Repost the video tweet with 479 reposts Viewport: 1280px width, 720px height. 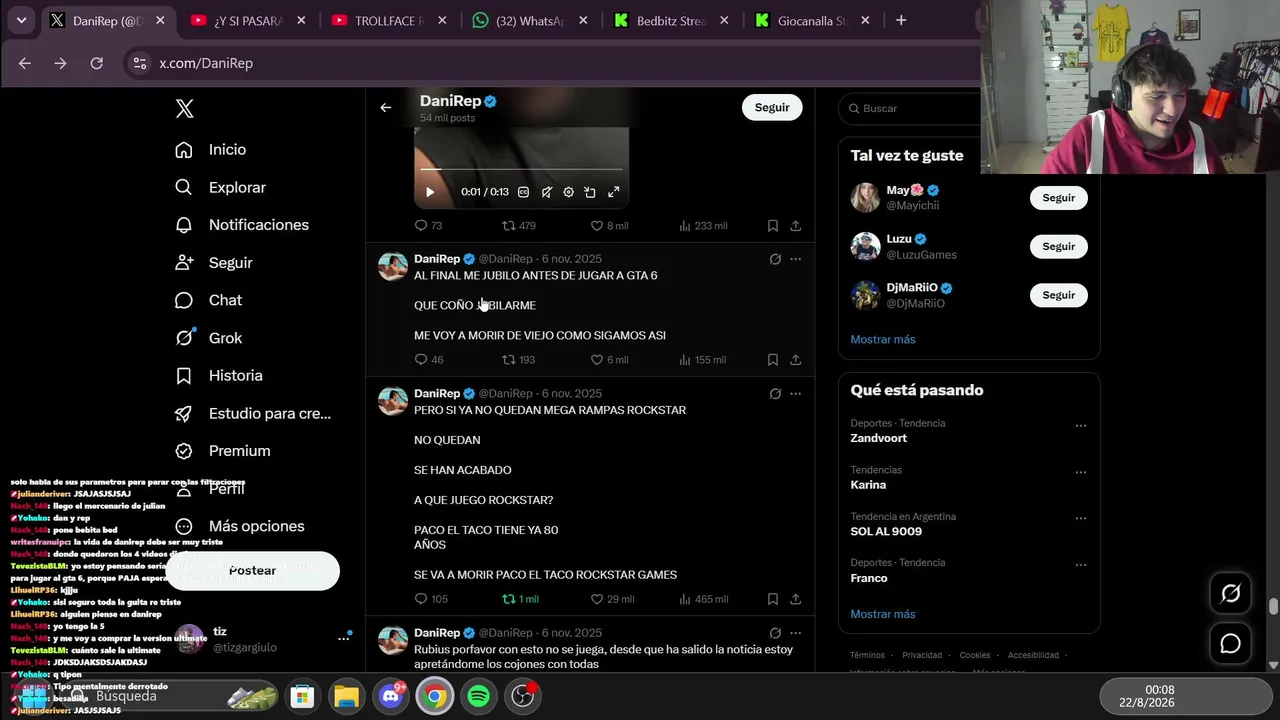pyautogui.click(x=519, y=226)
